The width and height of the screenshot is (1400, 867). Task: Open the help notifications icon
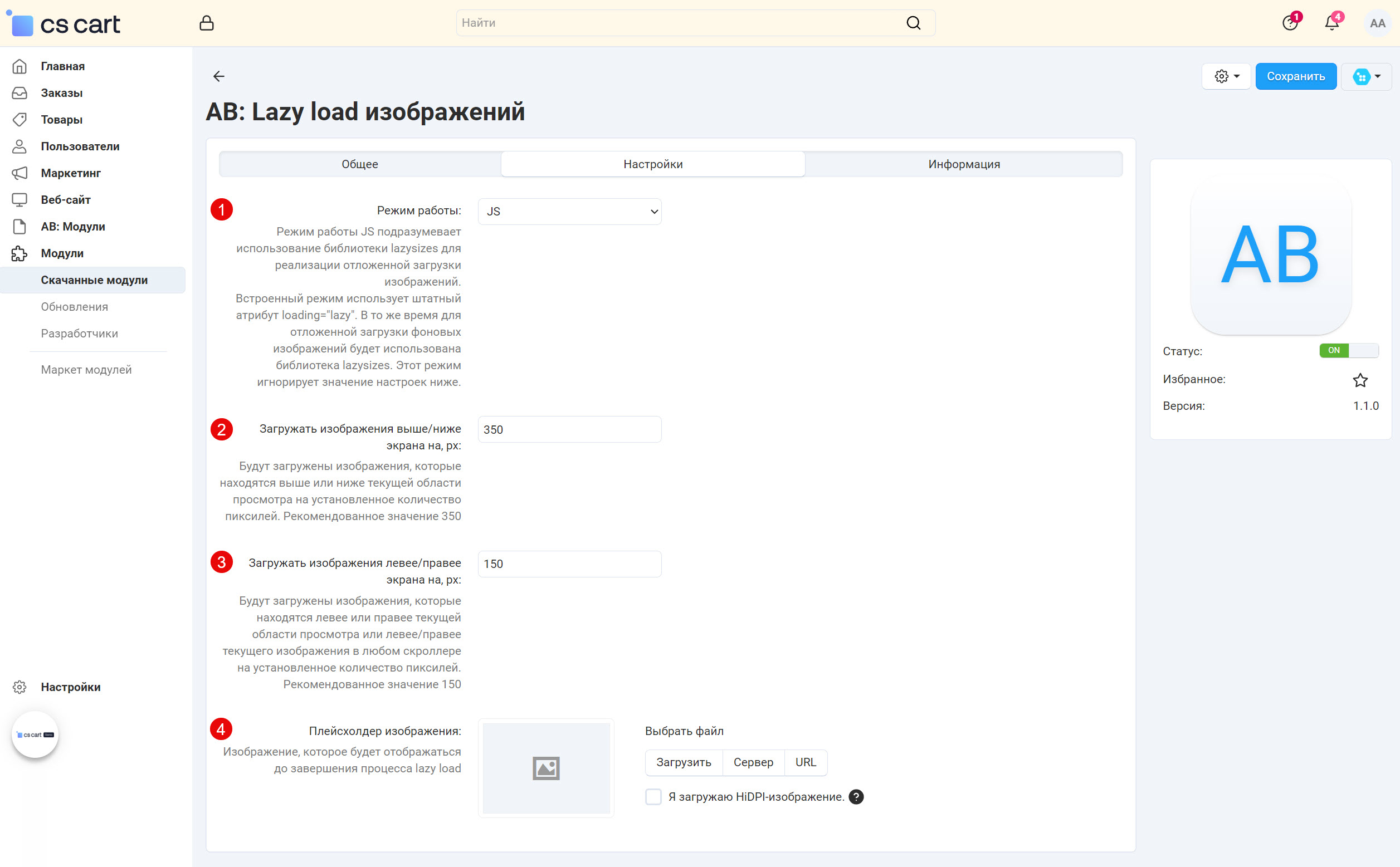1290,23
